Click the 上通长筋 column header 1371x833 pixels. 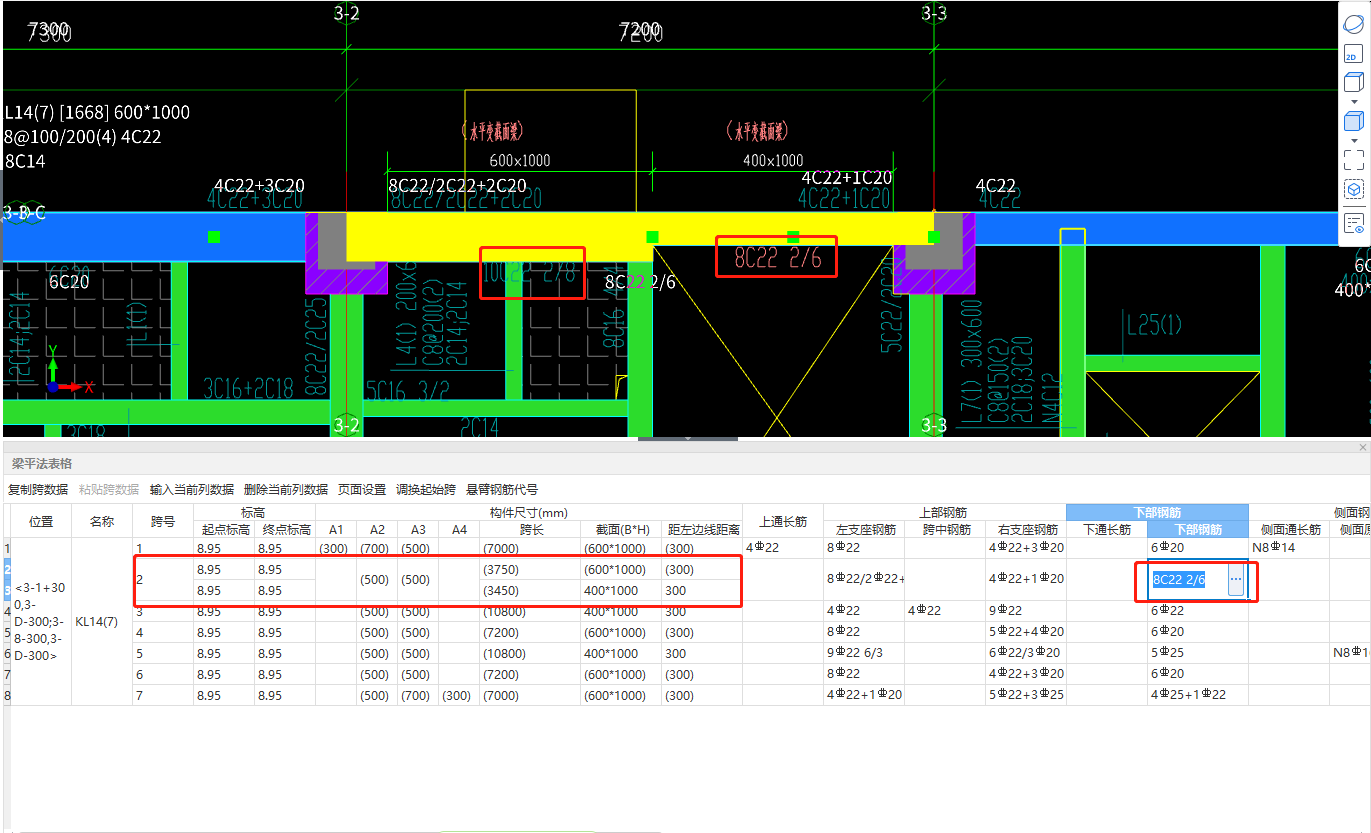pyautogui.click(x=783, y=521)
